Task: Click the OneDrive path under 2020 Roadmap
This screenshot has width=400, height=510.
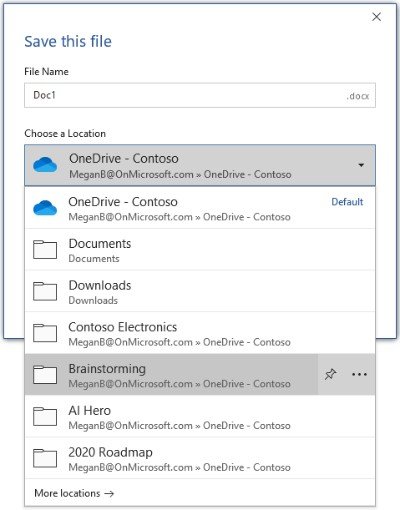Action: [179, 467]
